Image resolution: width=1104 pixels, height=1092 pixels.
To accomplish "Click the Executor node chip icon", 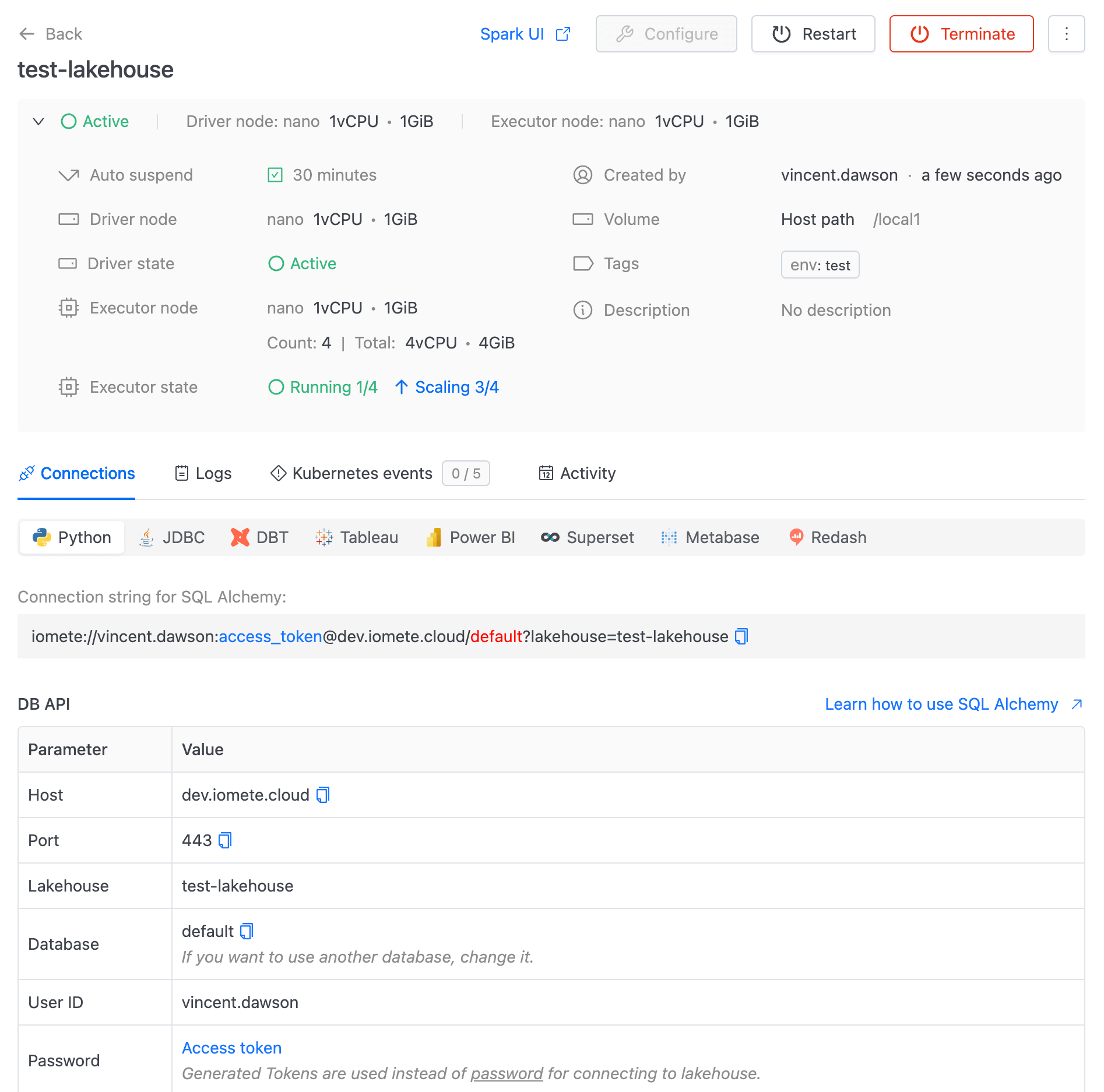I will click(69, 308).
